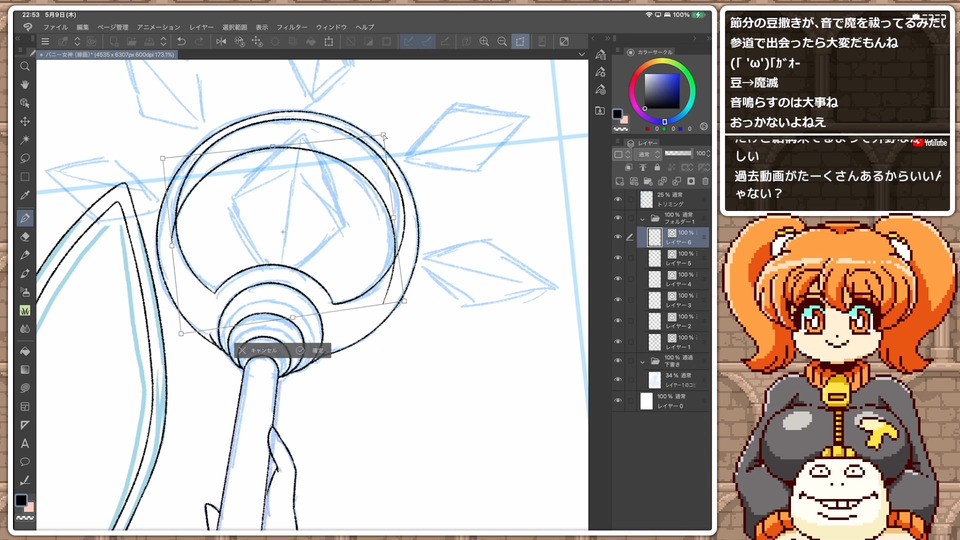
Task: Open the canvas tab list chevron
Action: click(x=581, y=54)
